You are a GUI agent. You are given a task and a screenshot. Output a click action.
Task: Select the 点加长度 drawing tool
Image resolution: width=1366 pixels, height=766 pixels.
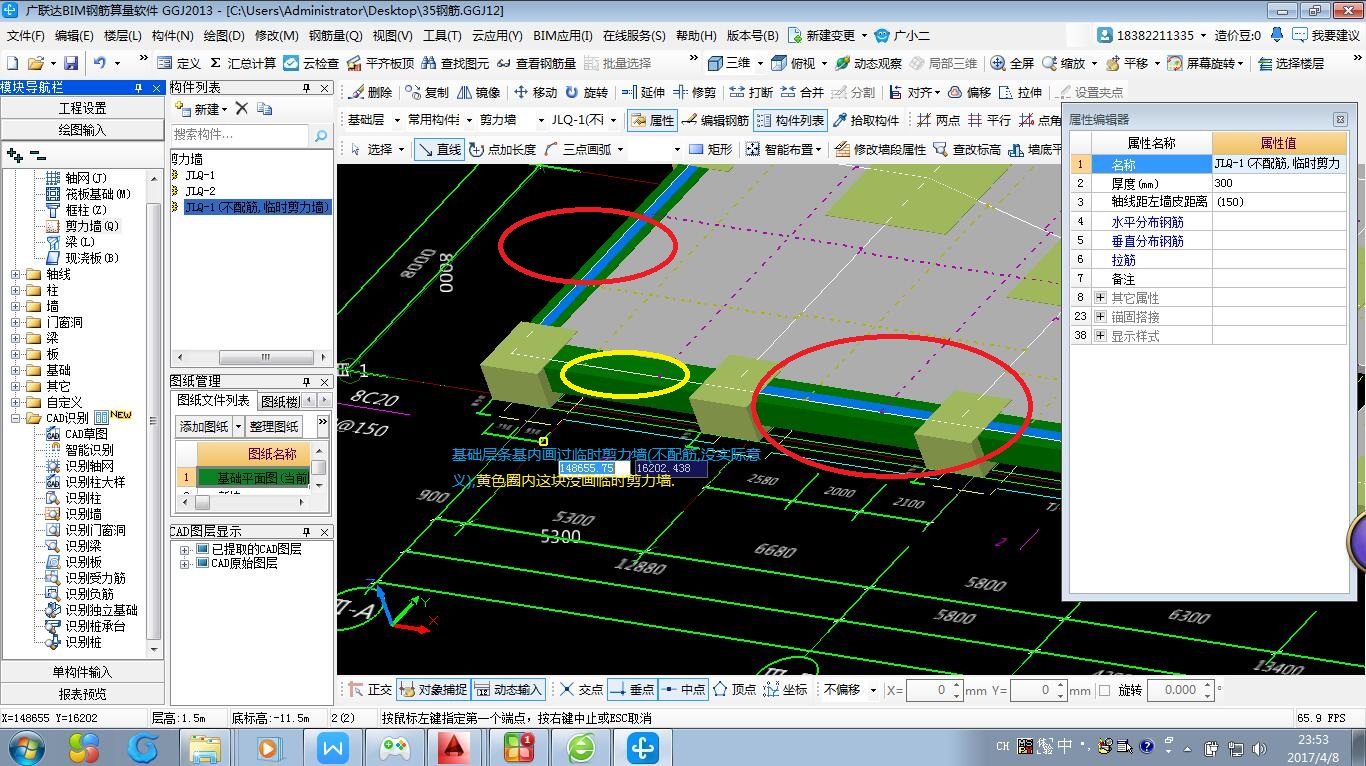(503, 149)
